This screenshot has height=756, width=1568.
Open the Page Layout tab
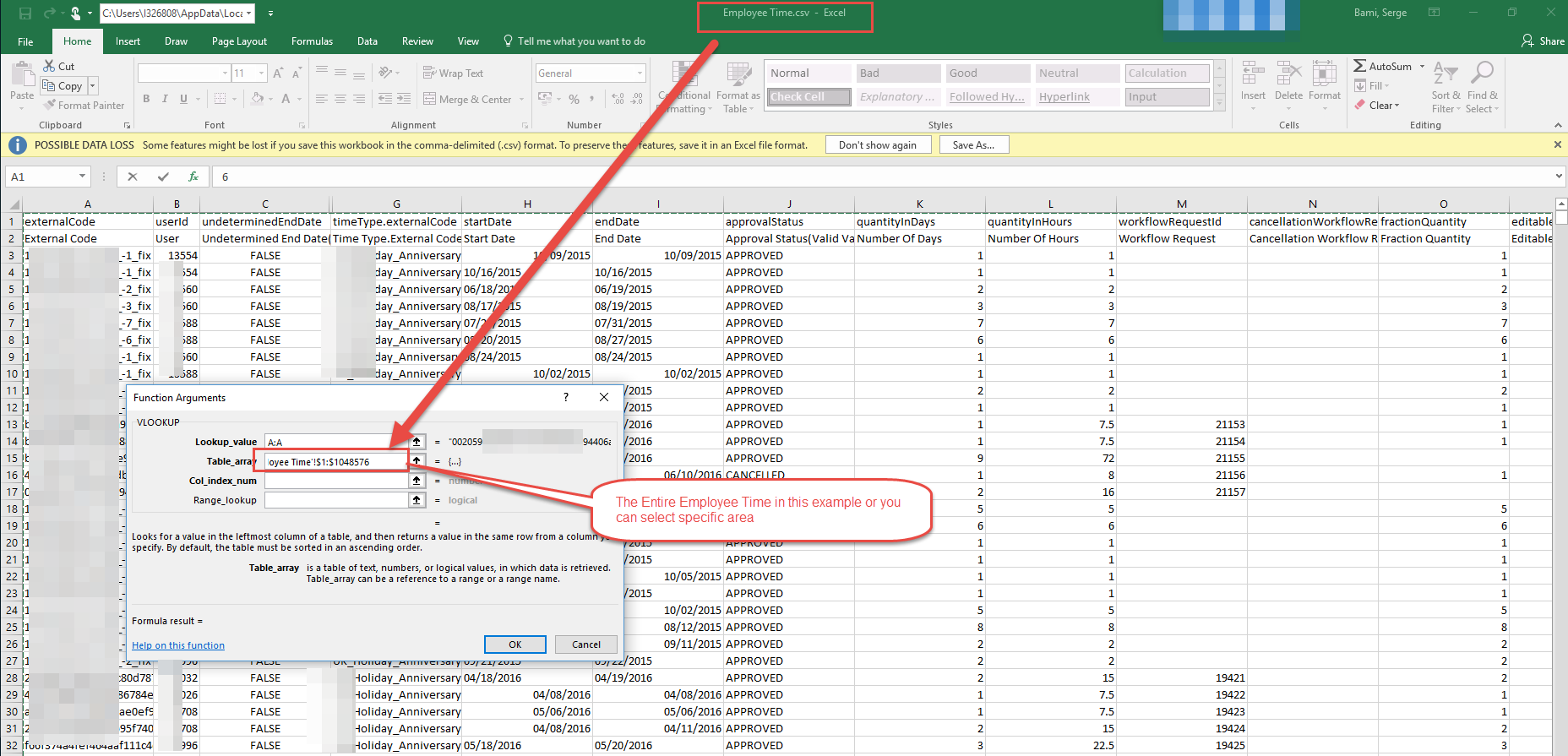coord(239,41)
